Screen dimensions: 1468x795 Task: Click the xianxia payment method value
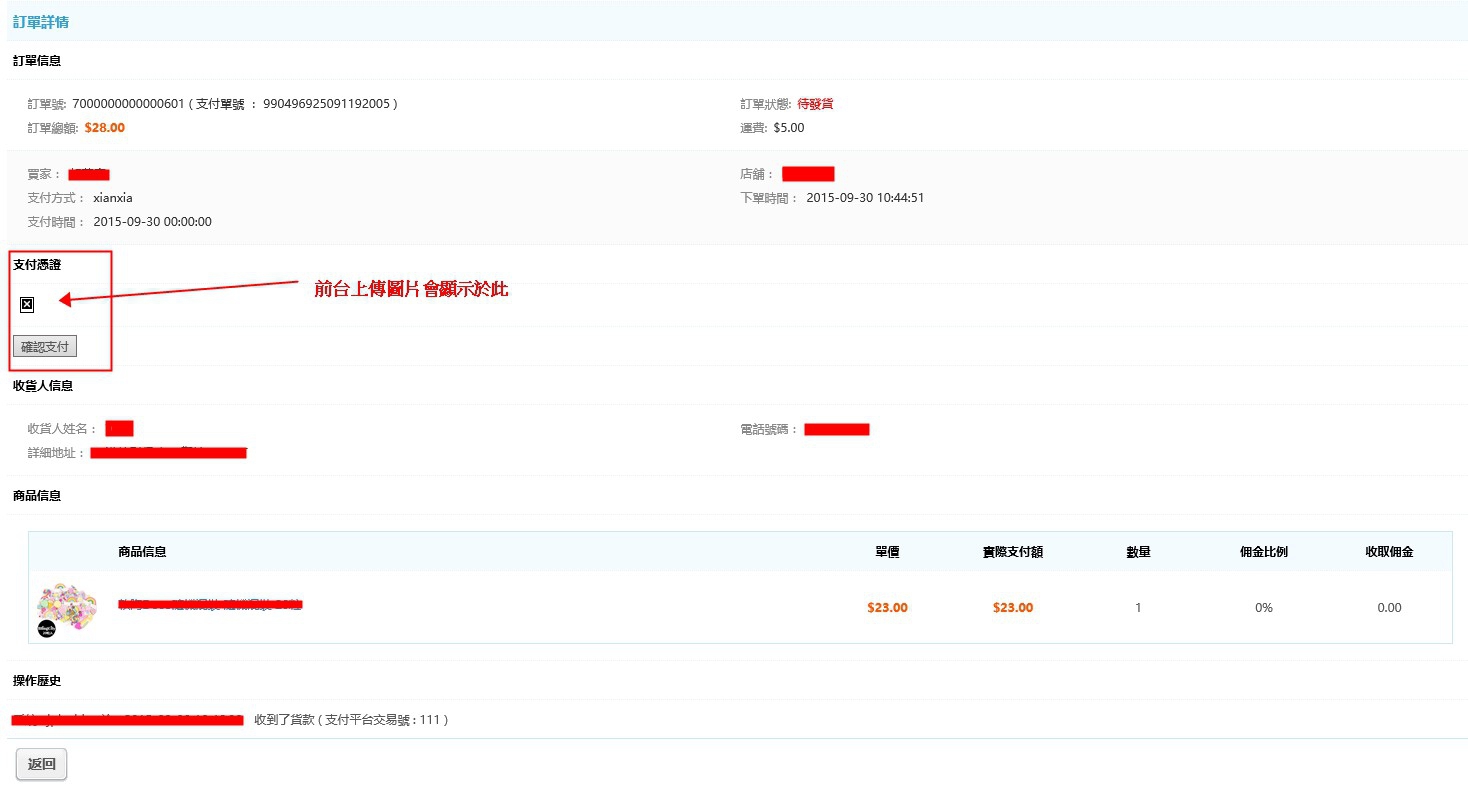click(113, 198)
